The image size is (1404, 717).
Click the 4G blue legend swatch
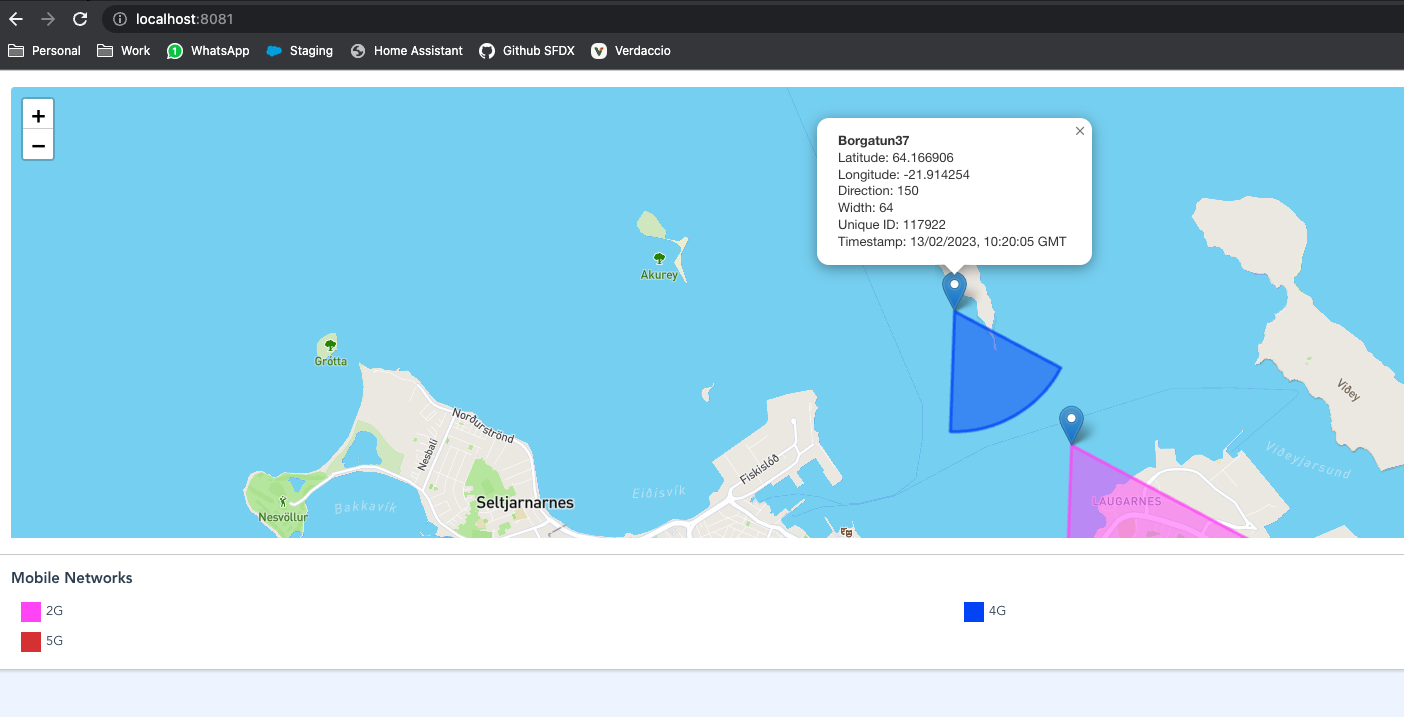tap(974, 610)
